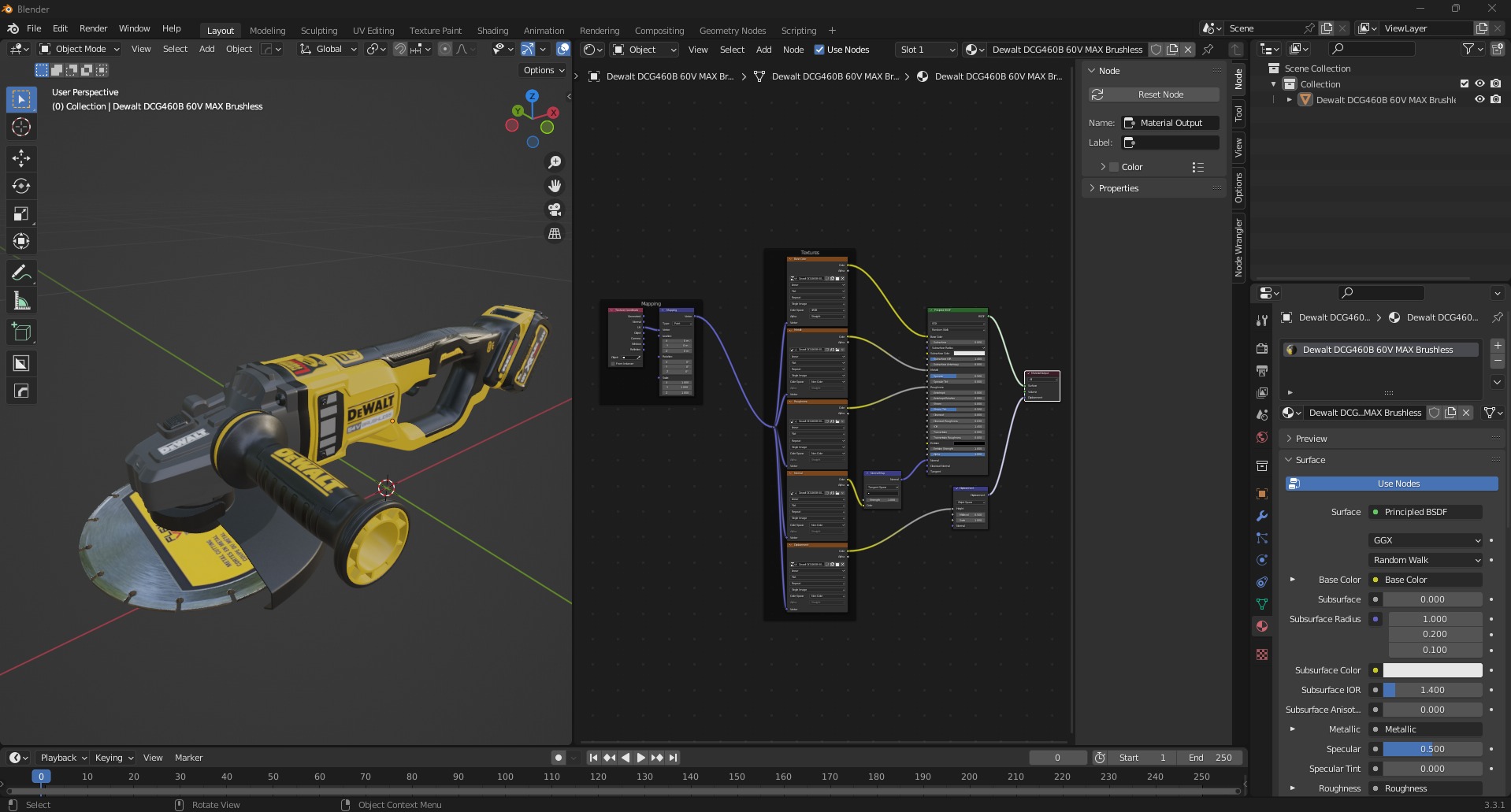
Task: Select the Cursor tool in the viewport toolbar
Action: coord(21,127)
